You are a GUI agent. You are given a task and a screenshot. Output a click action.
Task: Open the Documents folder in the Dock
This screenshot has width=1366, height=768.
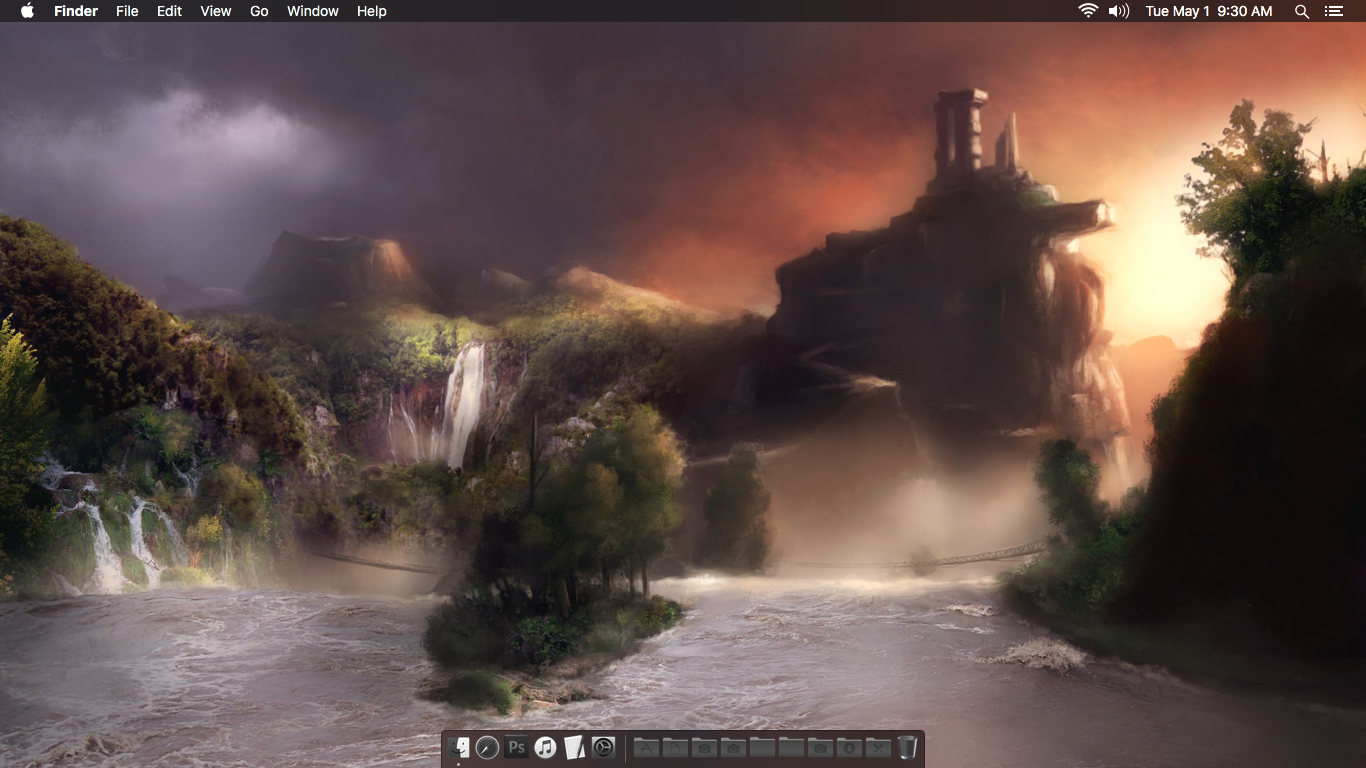(675, 747)
